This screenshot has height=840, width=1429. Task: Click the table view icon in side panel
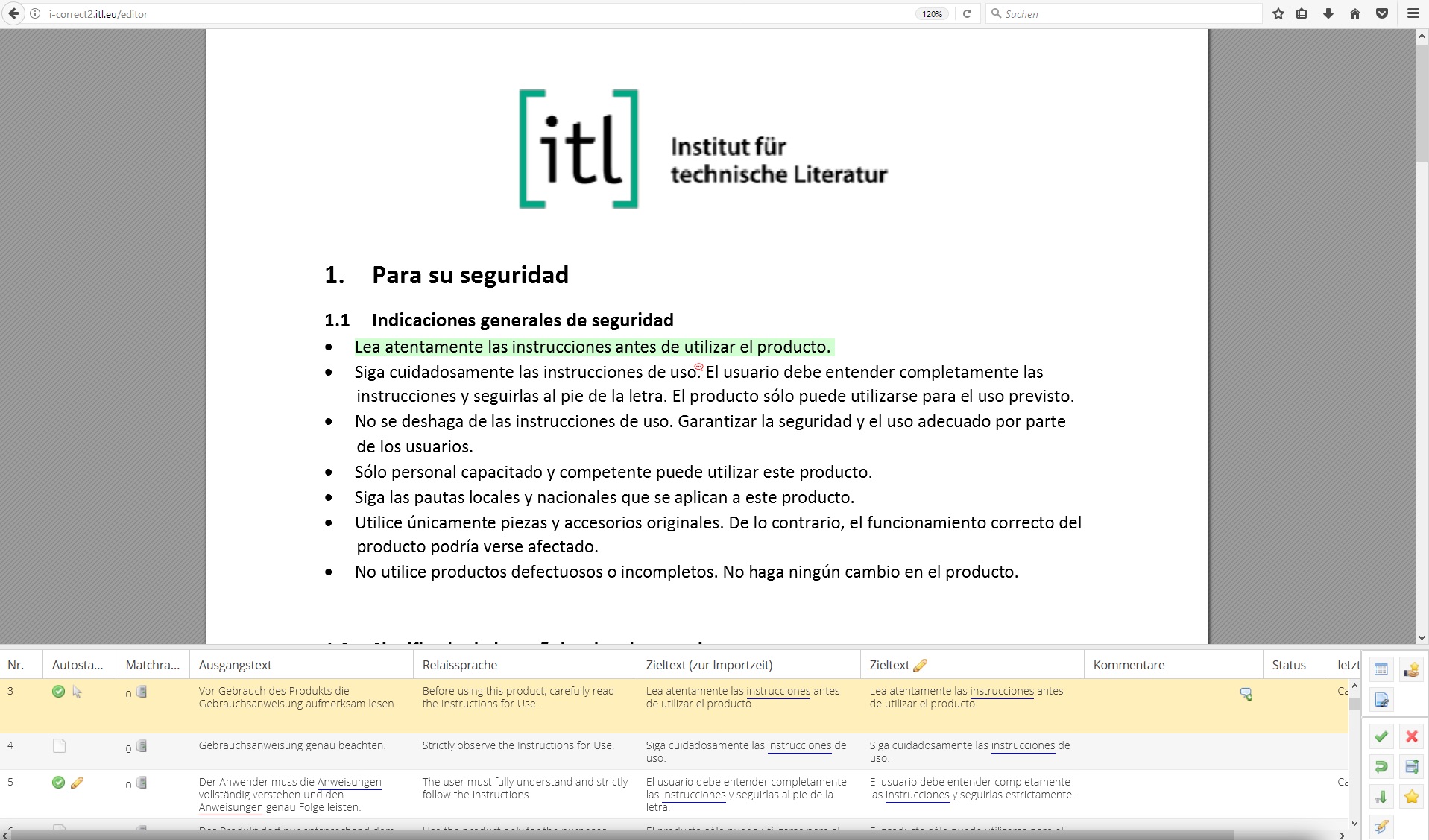[x=1381, y=669]
